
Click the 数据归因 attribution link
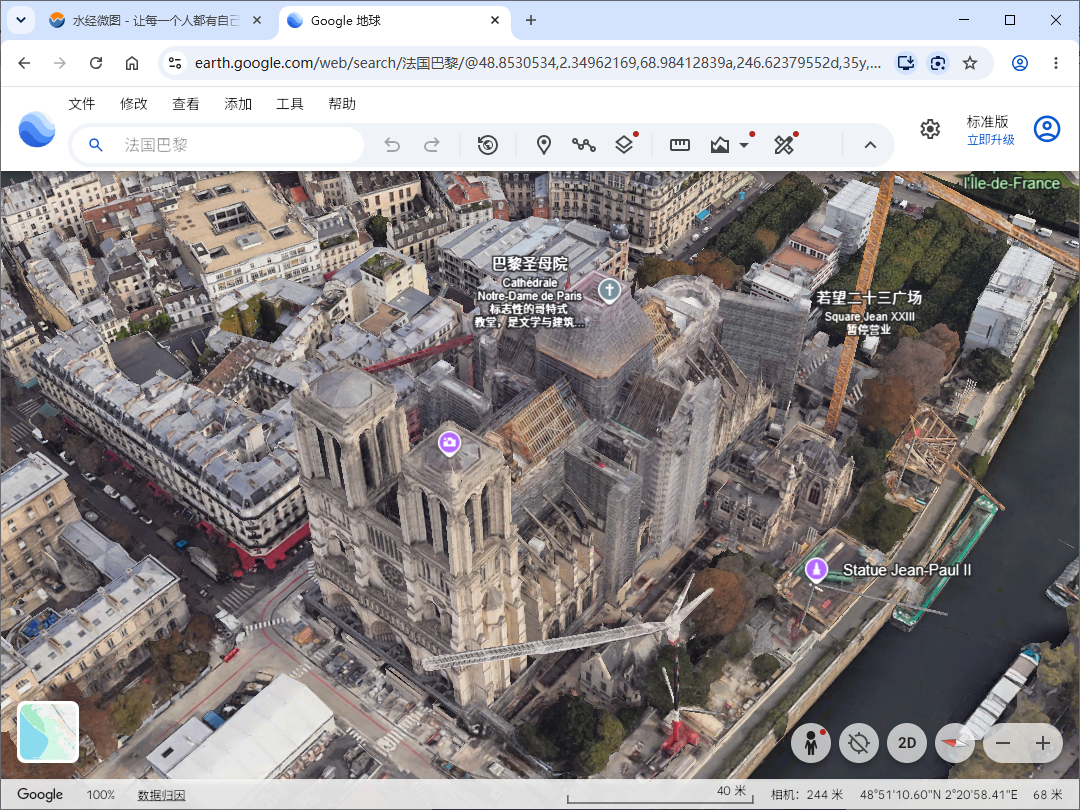161,795
